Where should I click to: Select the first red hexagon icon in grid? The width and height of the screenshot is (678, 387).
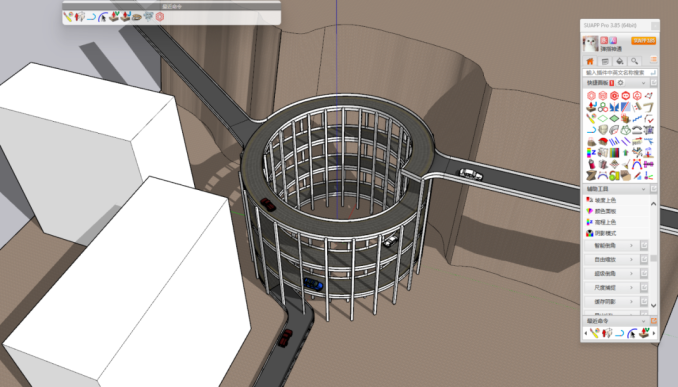591,96
